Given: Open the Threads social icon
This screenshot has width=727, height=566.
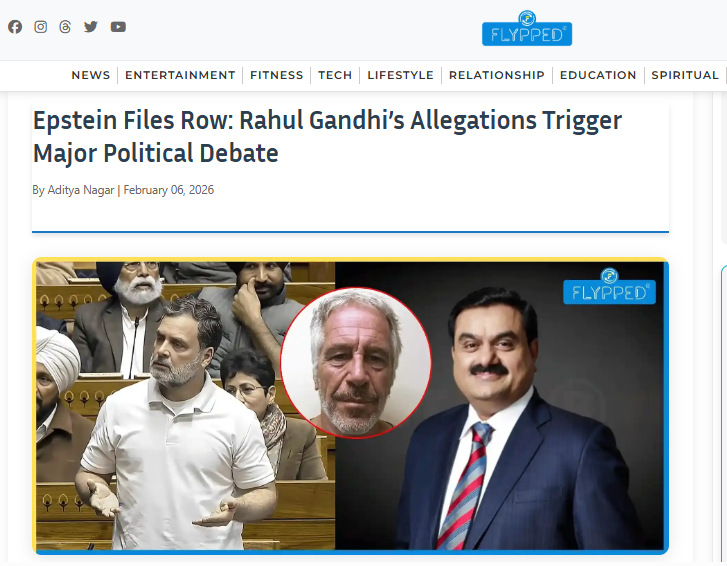Looking at the screenshot, I should point(65,27).
